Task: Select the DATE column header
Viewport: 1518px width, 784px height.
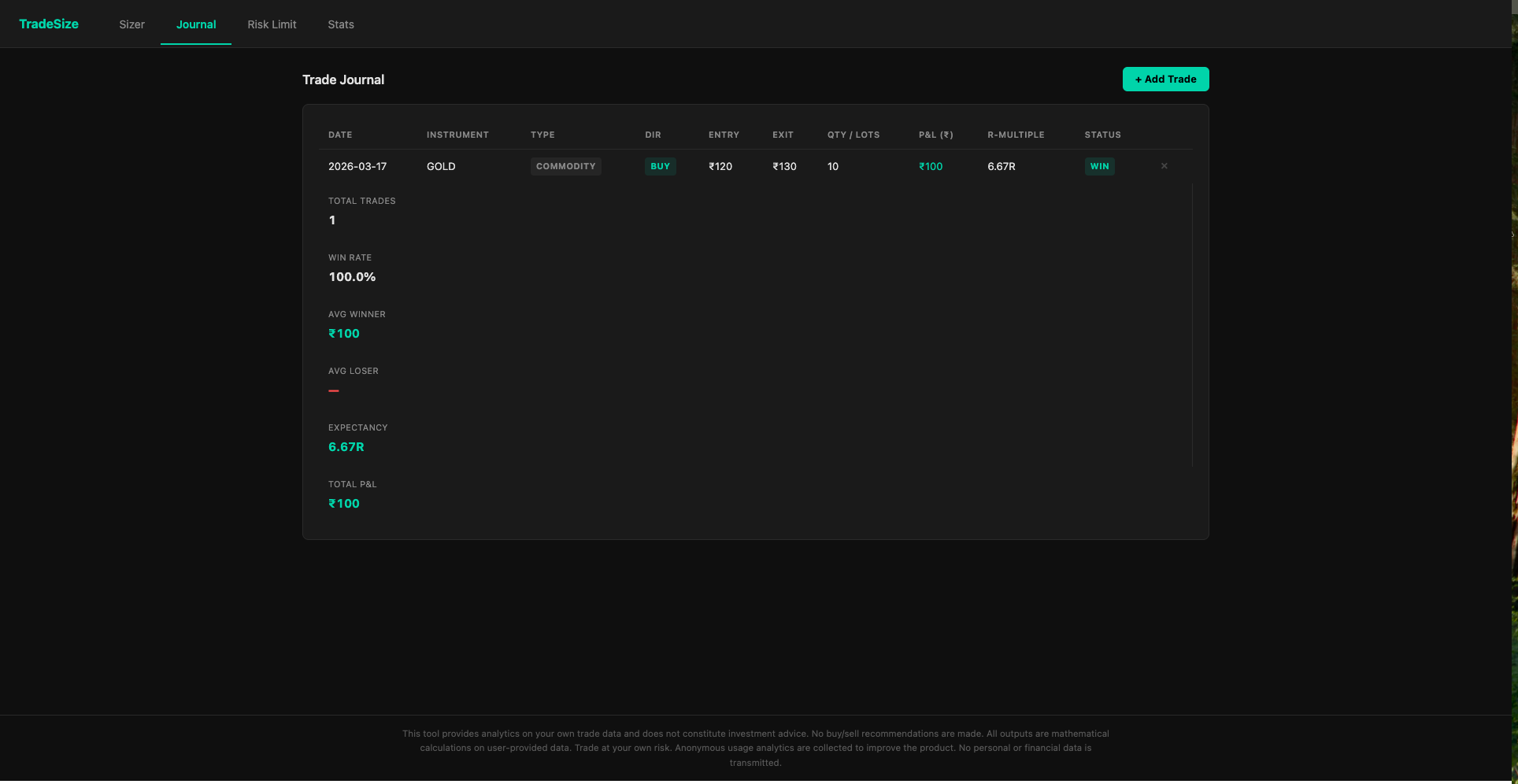Action: coord(340,135)
